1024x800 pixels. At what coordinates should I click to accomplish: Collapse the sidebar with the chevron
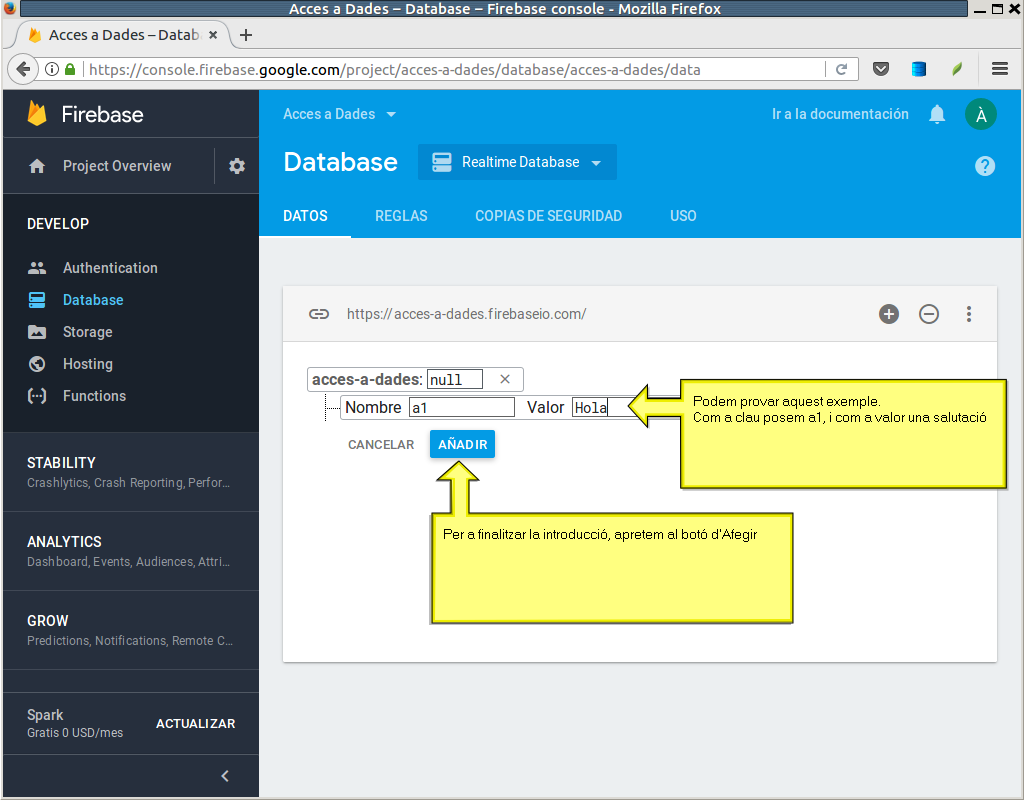tap(225, 776)
